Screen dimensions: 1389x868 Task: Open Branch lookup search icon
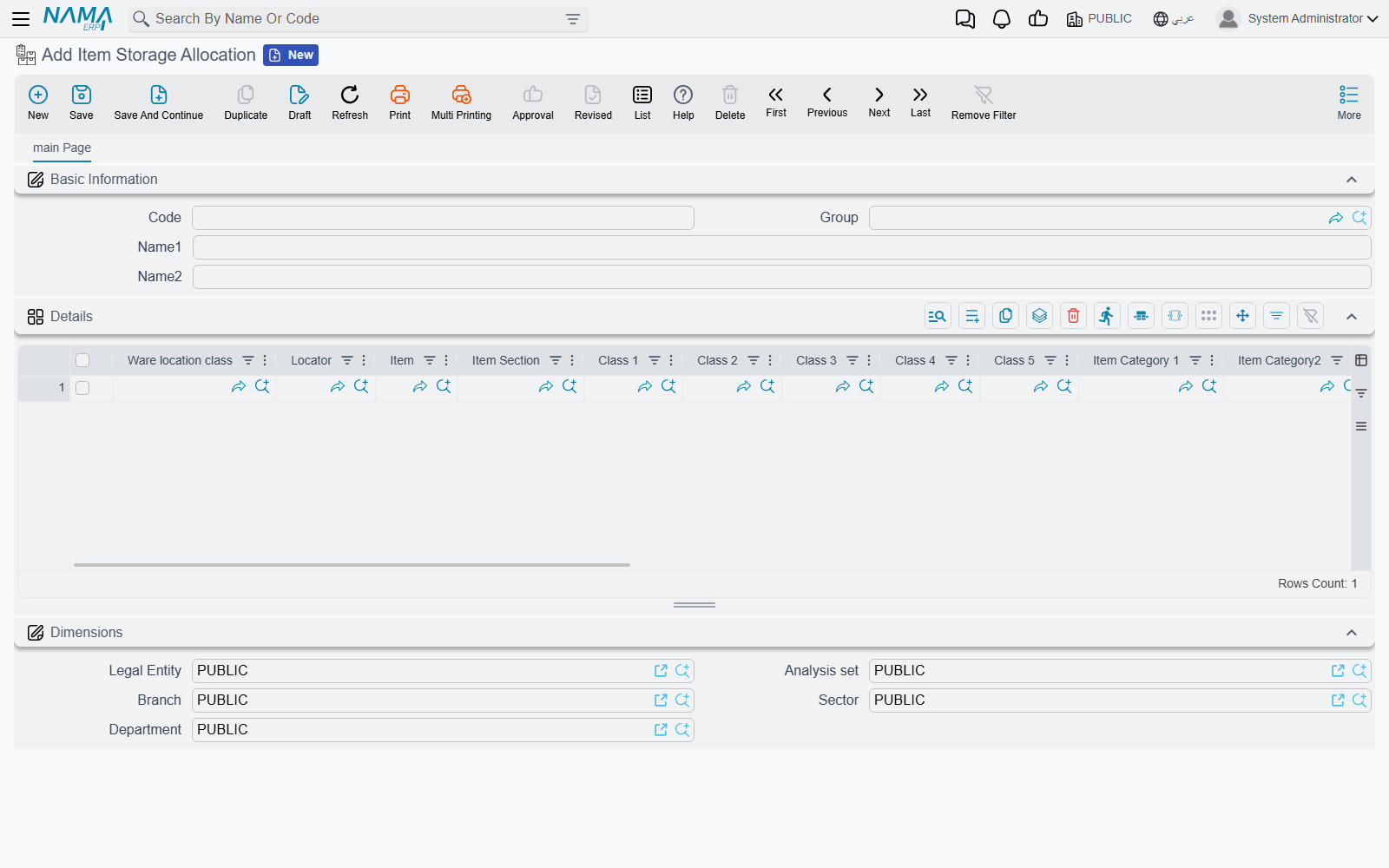[682, 700]
